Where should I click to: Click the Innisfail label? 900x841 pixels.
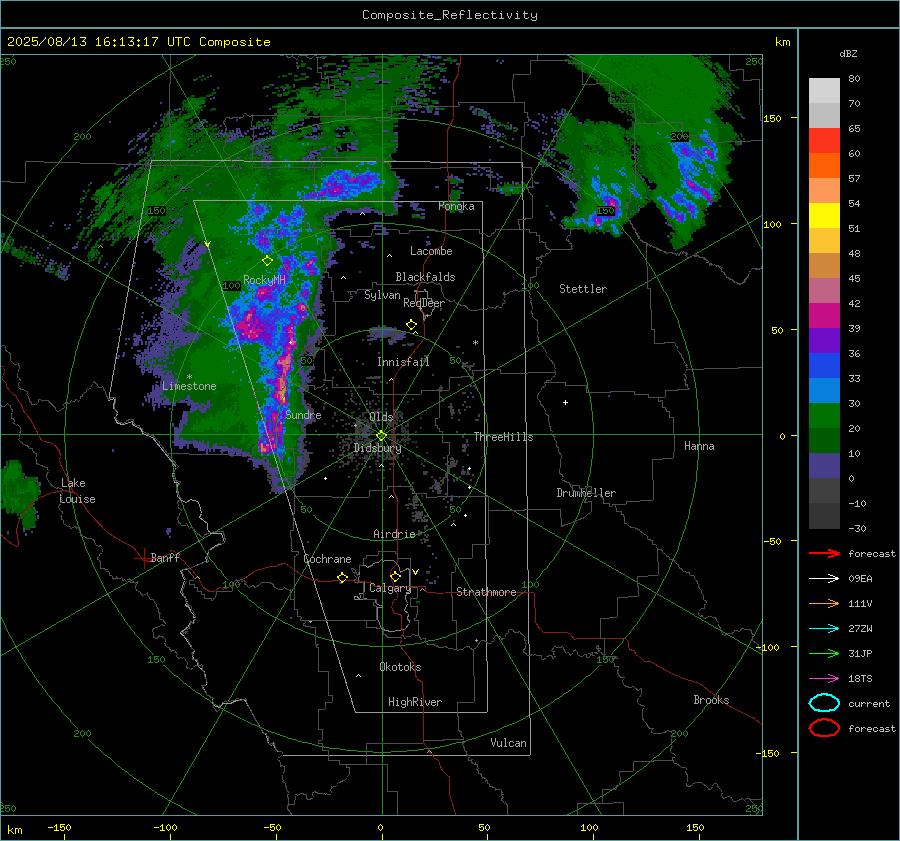403,362
